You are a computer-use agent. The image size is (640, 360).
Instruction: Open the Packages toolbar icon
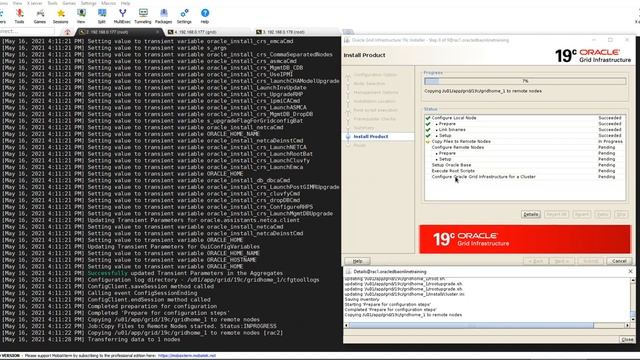click(x=163, y=16)
